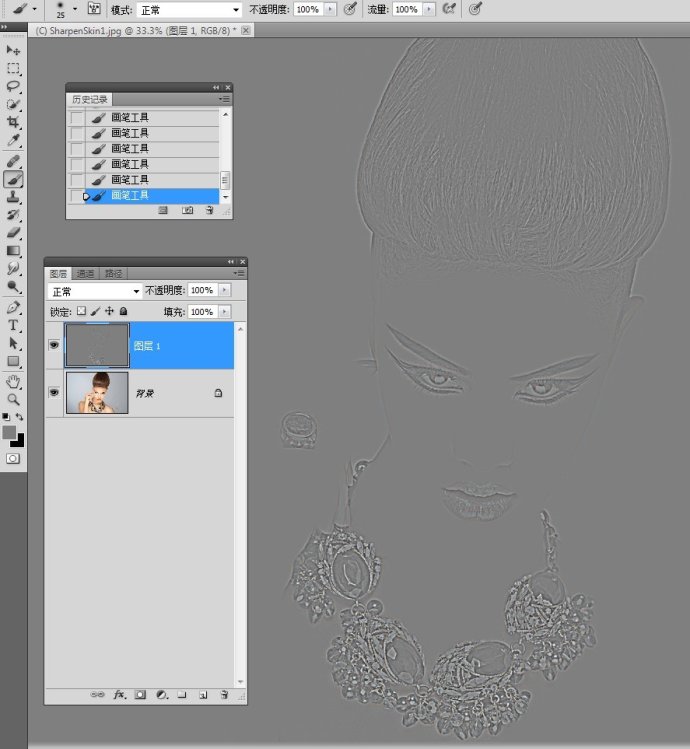Select the Zoom tool

(13, 400)
